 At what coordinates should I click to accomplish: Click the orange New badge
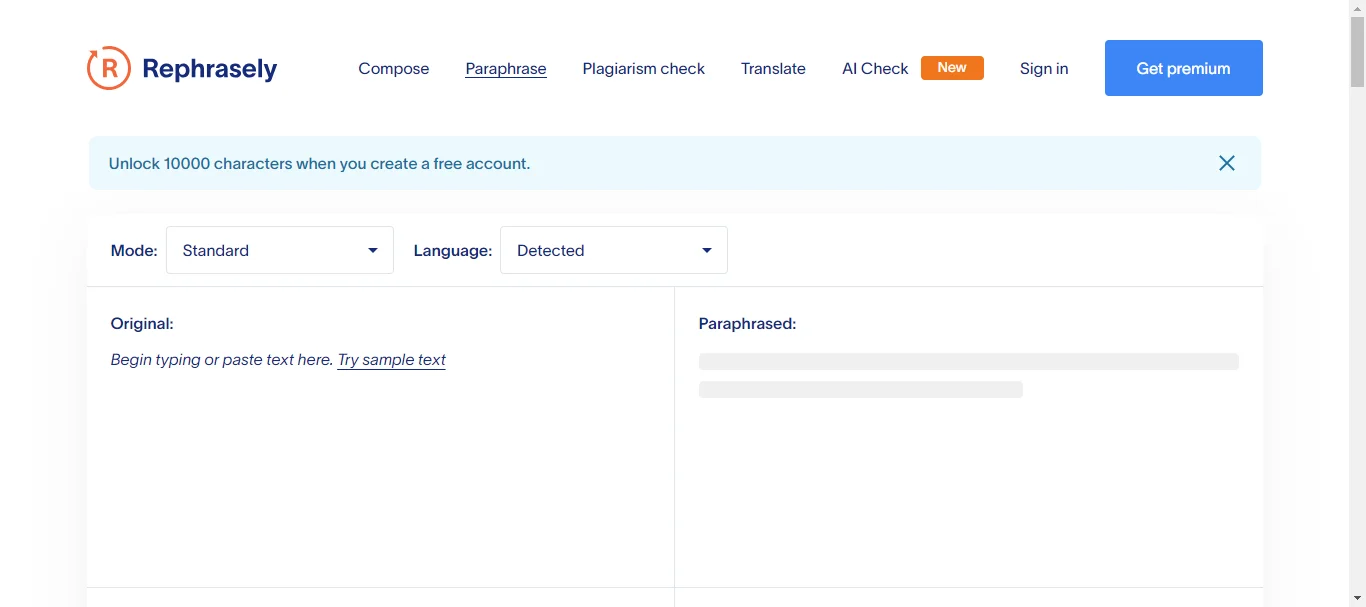[952, 68]
